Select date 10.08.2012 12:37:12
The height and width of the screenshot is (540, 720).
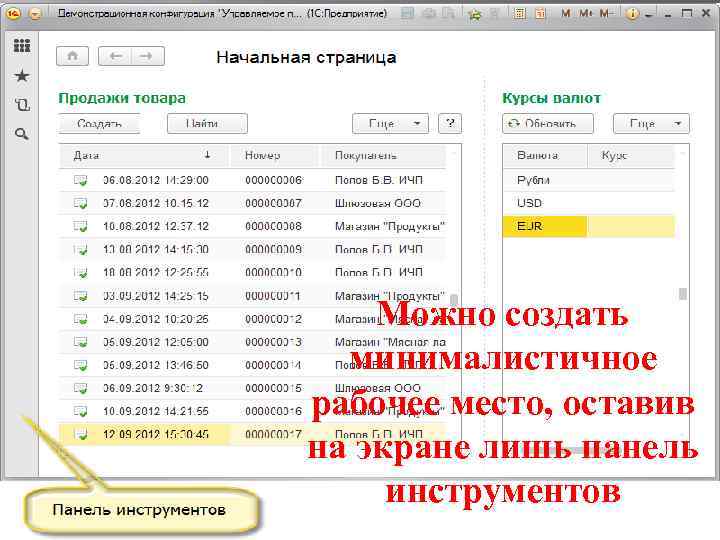point(156,226)
